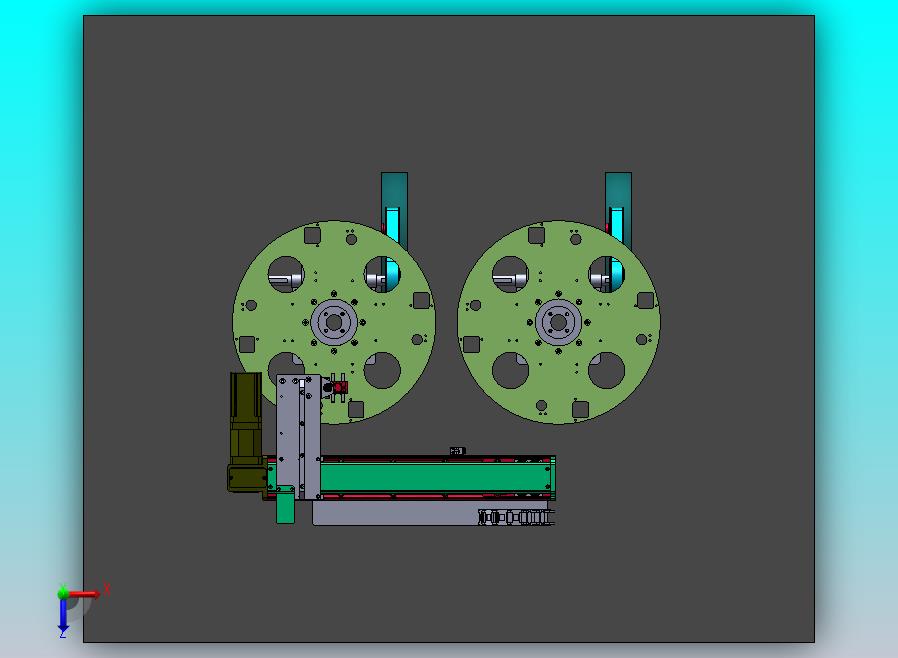Pick the olive-colored motor beside the conveyor
898x658 pixels.
(246, 432)
